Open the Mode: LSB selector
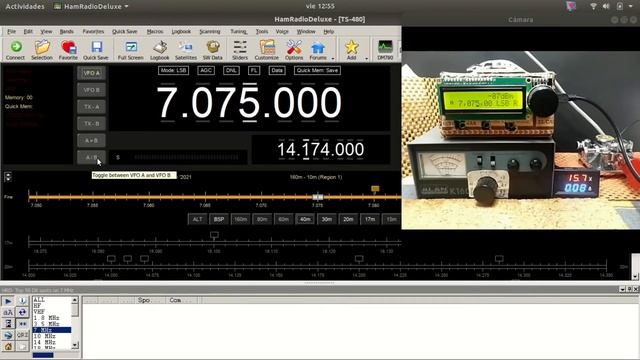This screenshot has height=360, width=640. (x=173, y=70)
